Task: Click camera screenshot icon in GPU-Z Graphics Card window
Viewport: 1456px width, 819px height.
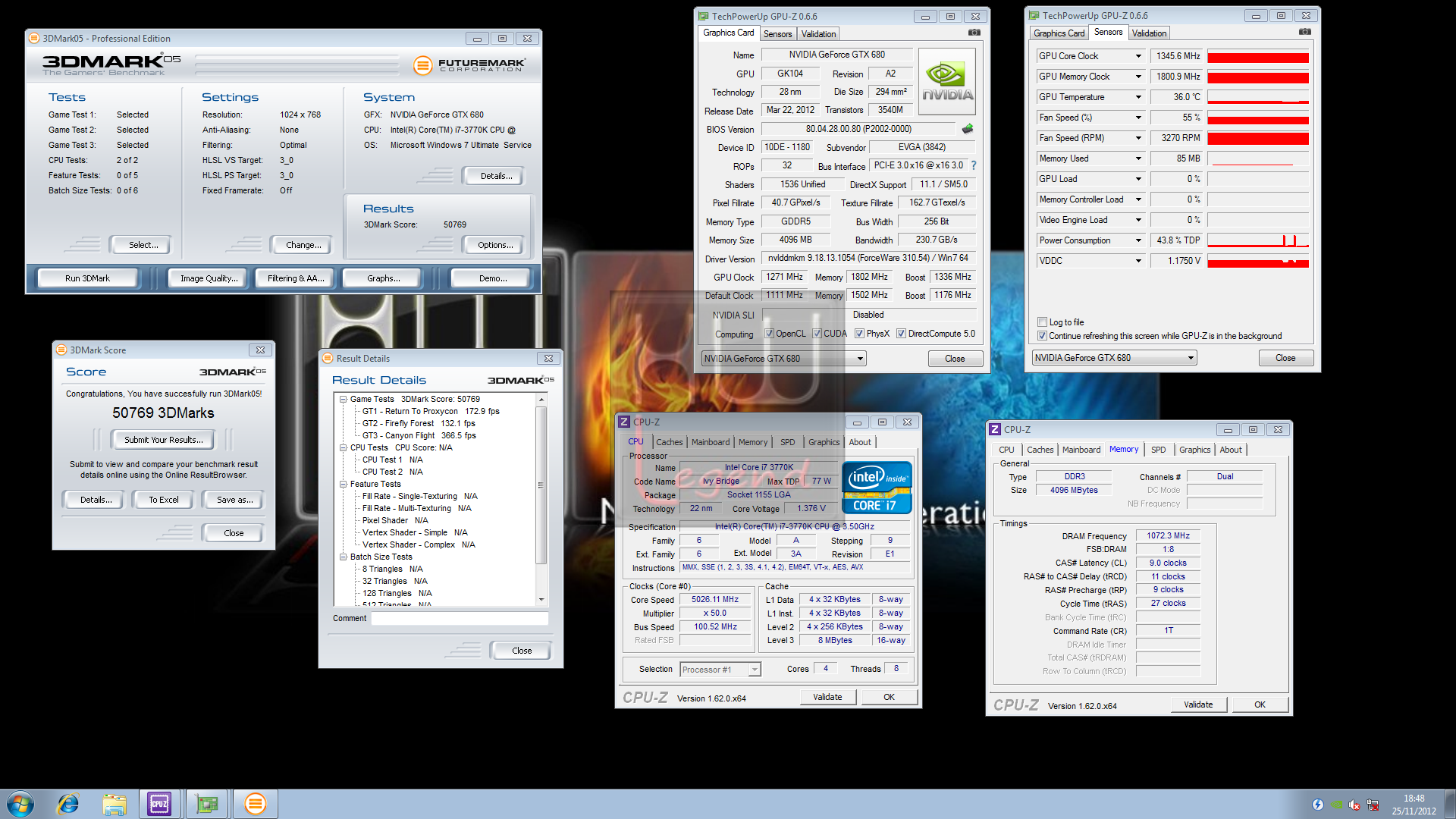Action: pyautogui.click(x=974, y=33)
